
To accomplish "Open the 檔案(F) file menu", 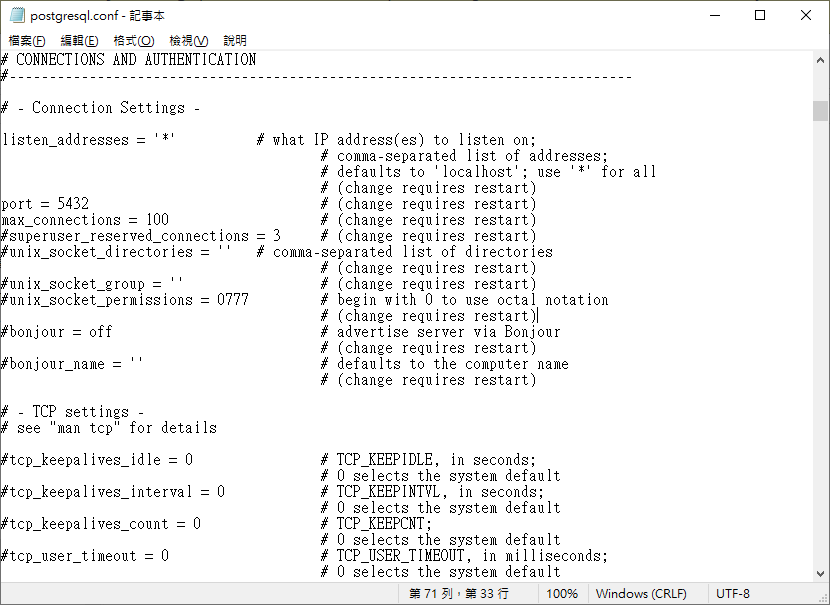I will coord(26,41).
